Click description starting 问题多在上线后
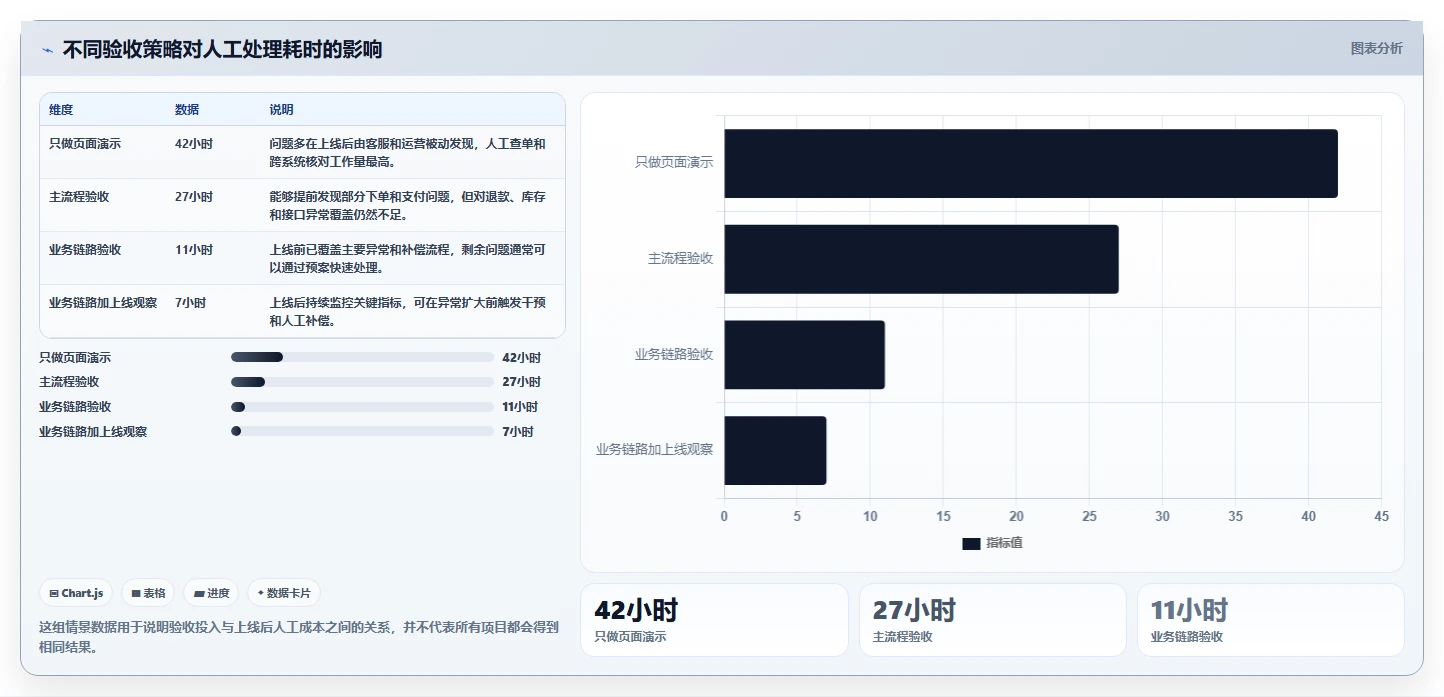The width and height of the screenshot is (1444, 697). tap(408, 152)
